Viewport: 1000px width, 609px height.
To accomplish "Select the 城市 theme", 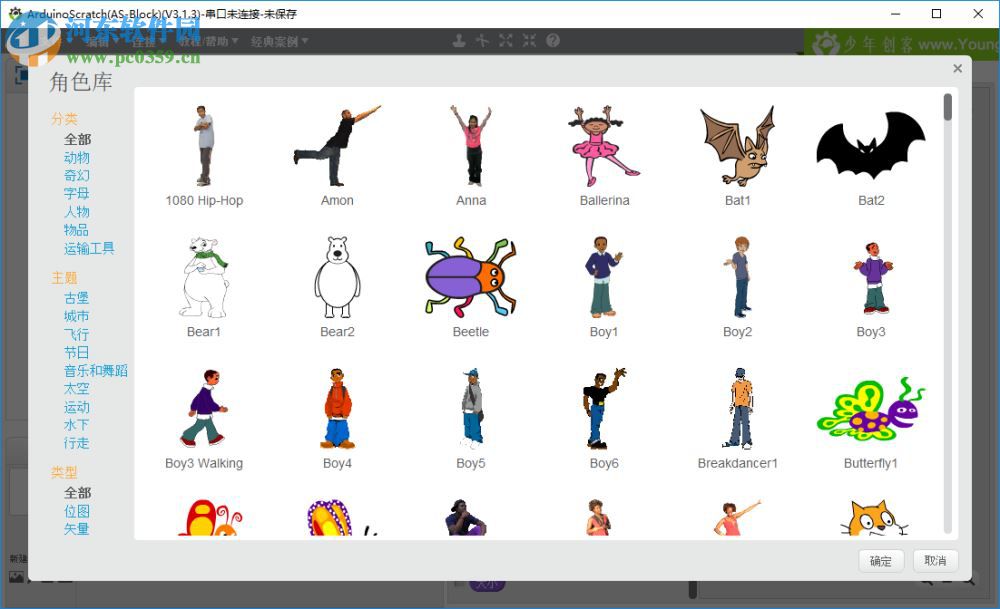I will pos(77,316).
